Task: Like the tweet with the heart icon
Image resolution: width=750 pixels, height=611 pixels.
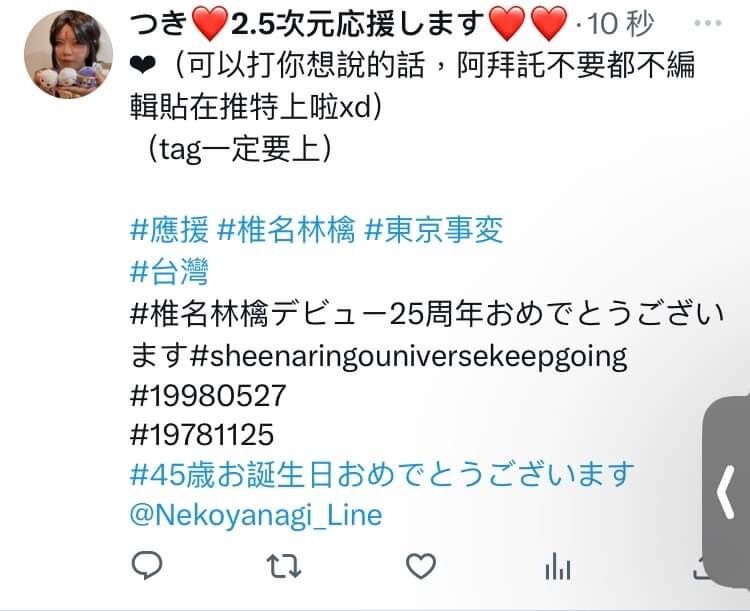Action: (x=421, y=566)
